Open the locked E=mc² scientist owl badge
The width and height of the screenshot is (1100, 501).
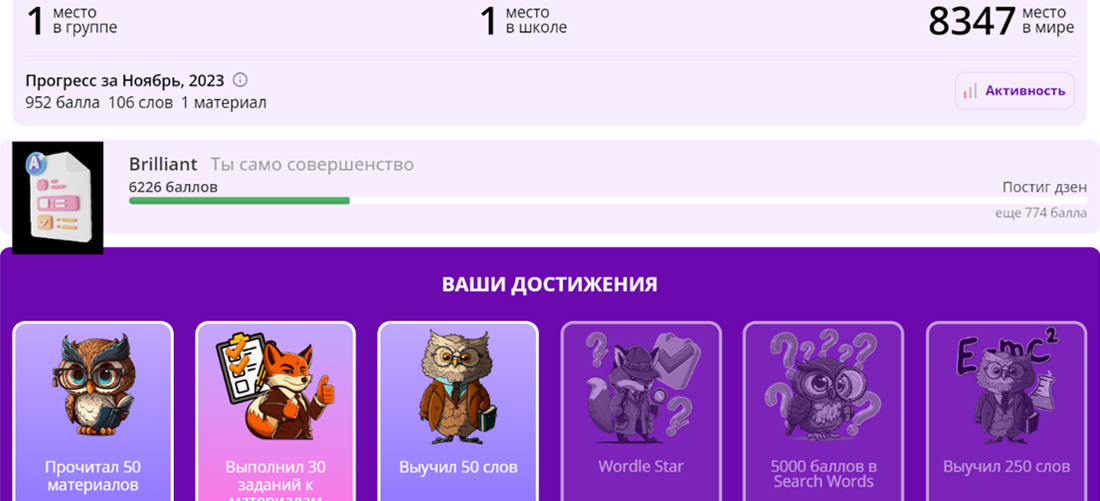coord(1006,387)
